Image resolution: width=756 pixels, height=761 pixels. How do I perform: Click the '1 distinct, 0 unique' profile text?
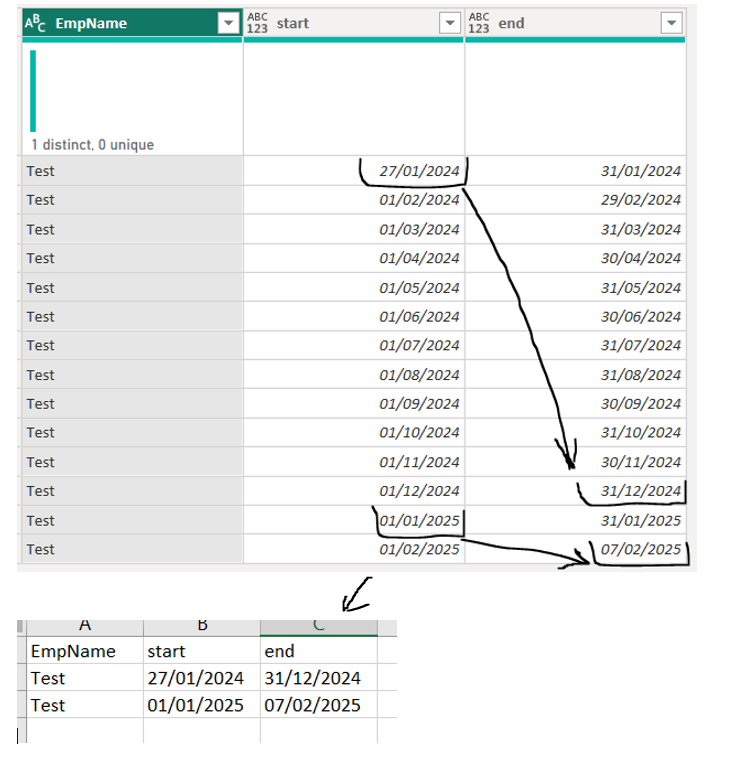pyautogui.click(x=93, y=145)
